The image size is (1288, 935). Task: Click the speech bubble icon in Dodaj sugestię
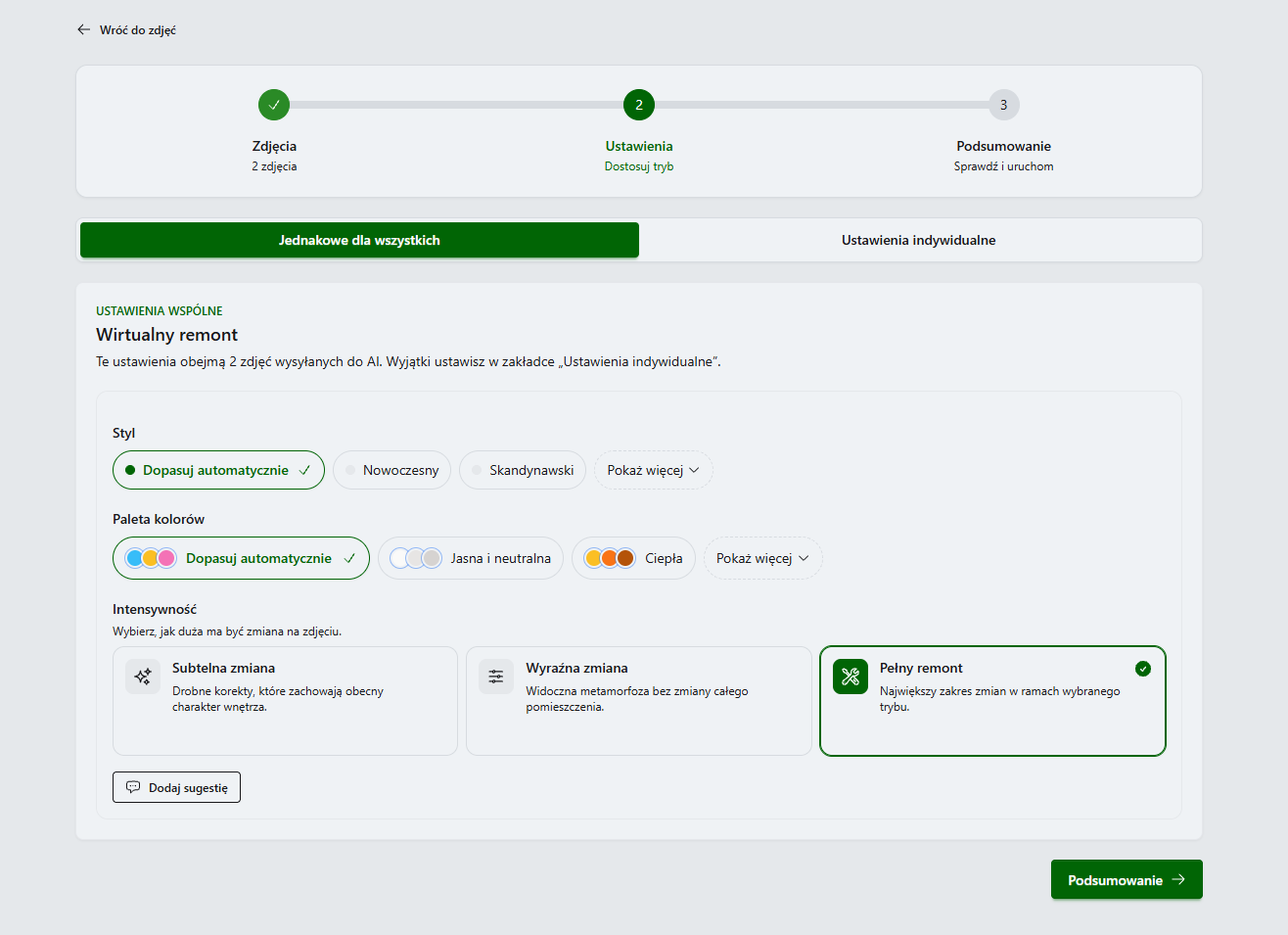[133, 787]
